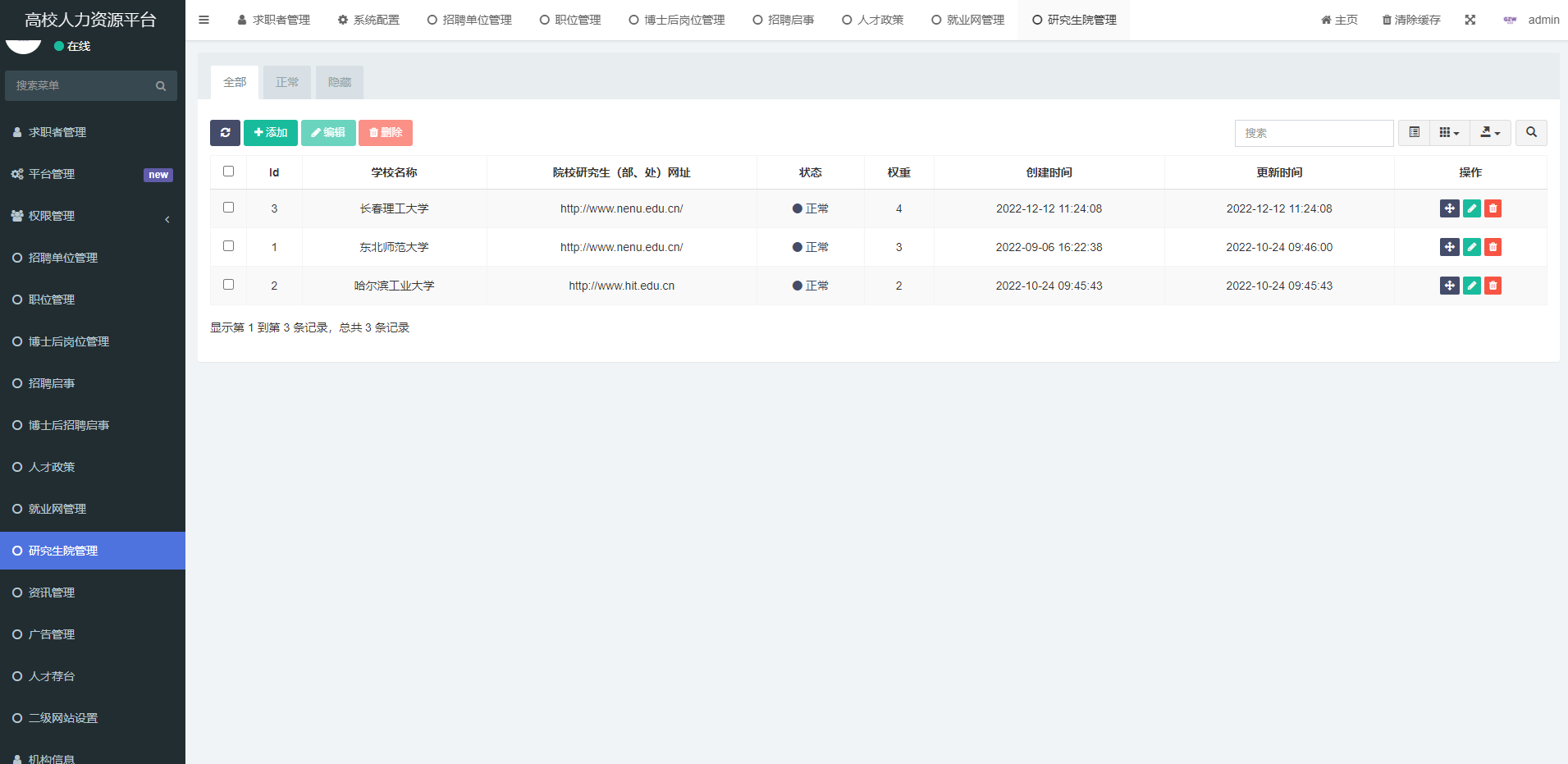
Task: Click red delete icon for 长春理工大学 row
Action: pyautogui.click(x=1493, y=208)
